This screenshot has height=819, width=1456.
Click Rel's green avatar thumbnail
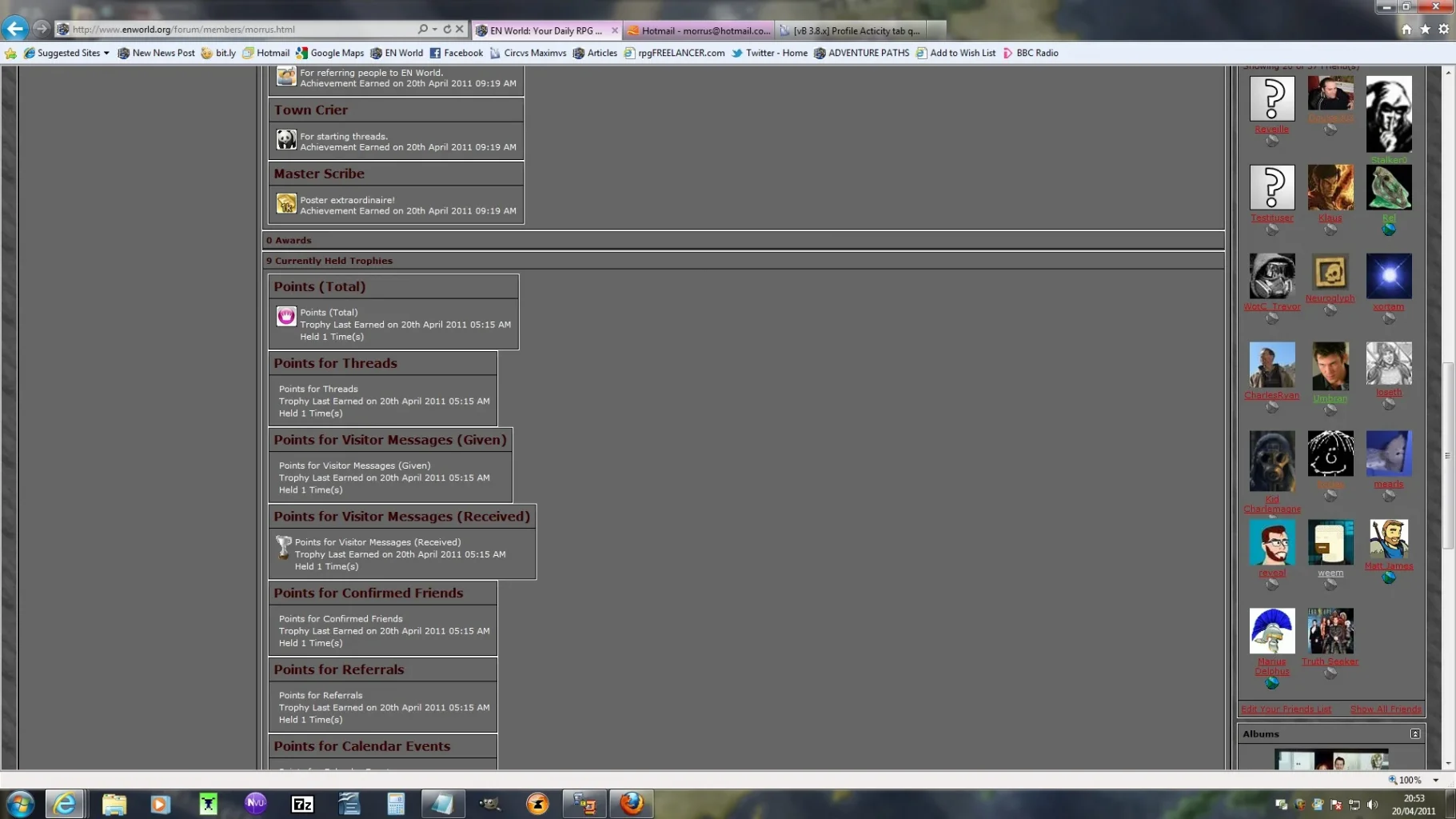pos(1389,187)
